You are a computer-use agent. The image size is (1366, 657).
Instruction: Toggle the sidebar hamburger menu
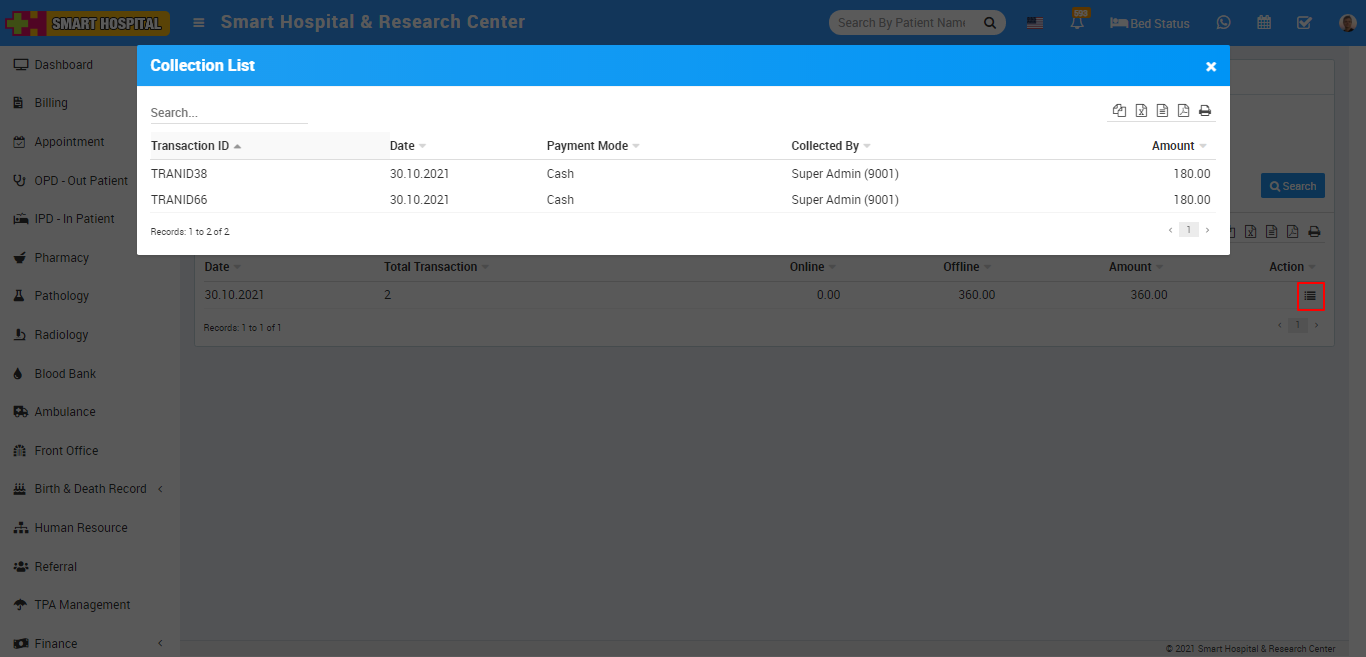(199, 23)
